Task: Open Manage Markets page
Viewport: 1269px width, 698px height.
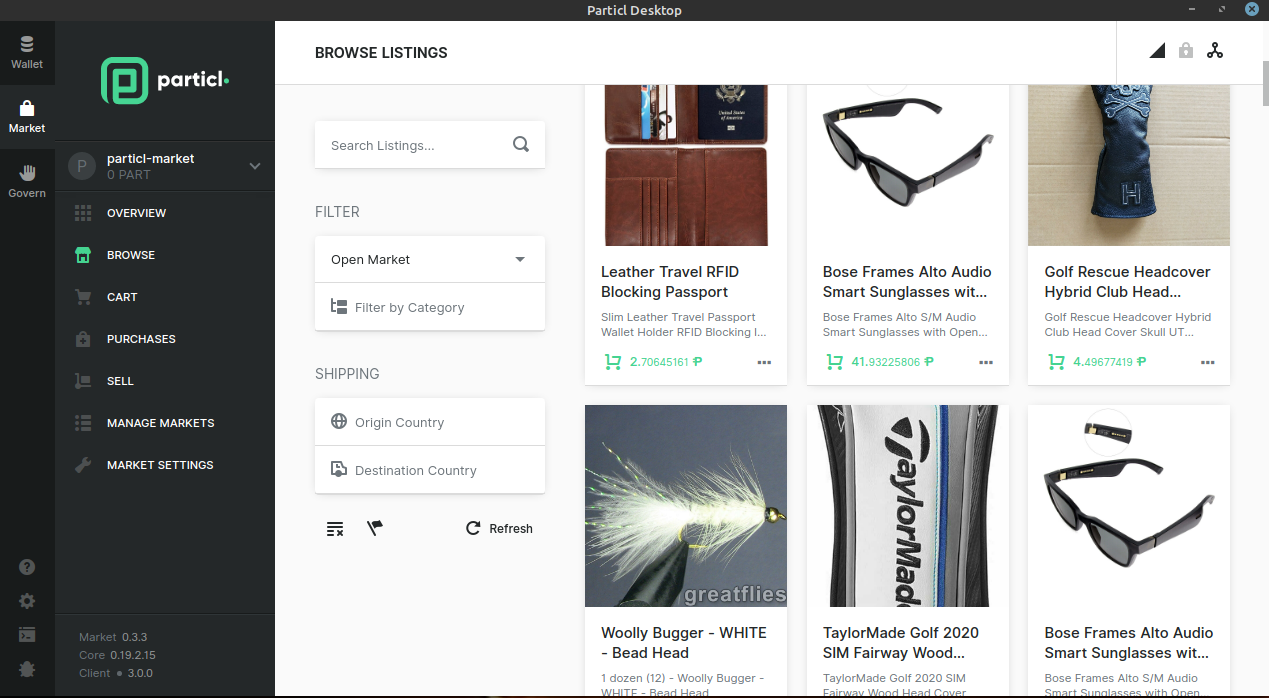Action: [165, 423]
